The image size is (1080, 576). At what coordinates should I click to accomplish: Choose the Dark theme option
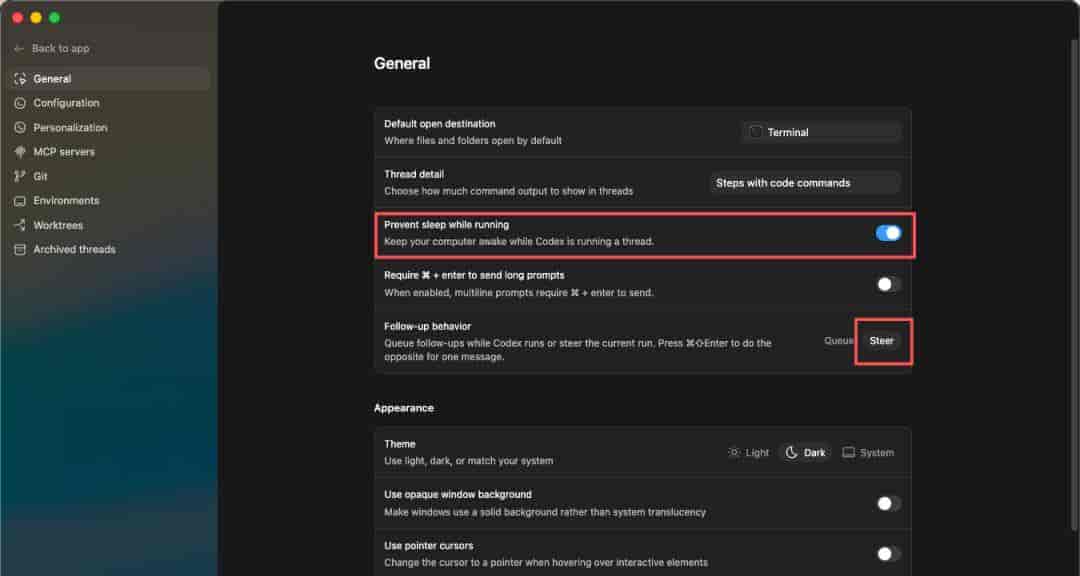[x=806, y=453]
